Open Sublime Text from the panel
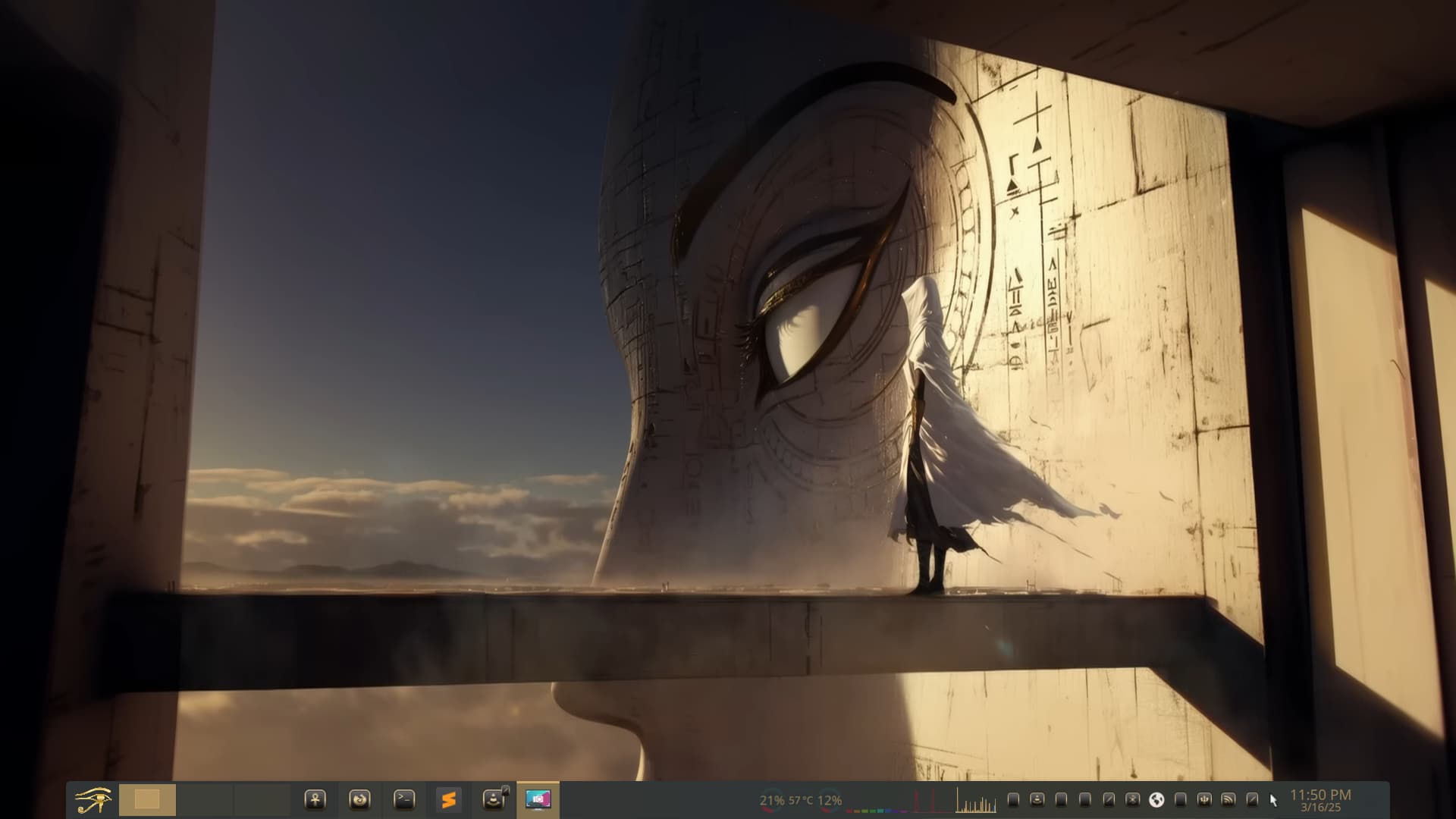1456x819 pixels. tap(449, 799)
